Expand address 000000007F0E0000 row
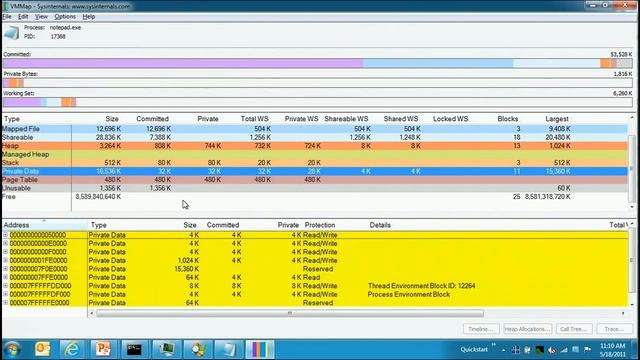The width and height of the screenshot is (640, 360). tap(5, 269)
